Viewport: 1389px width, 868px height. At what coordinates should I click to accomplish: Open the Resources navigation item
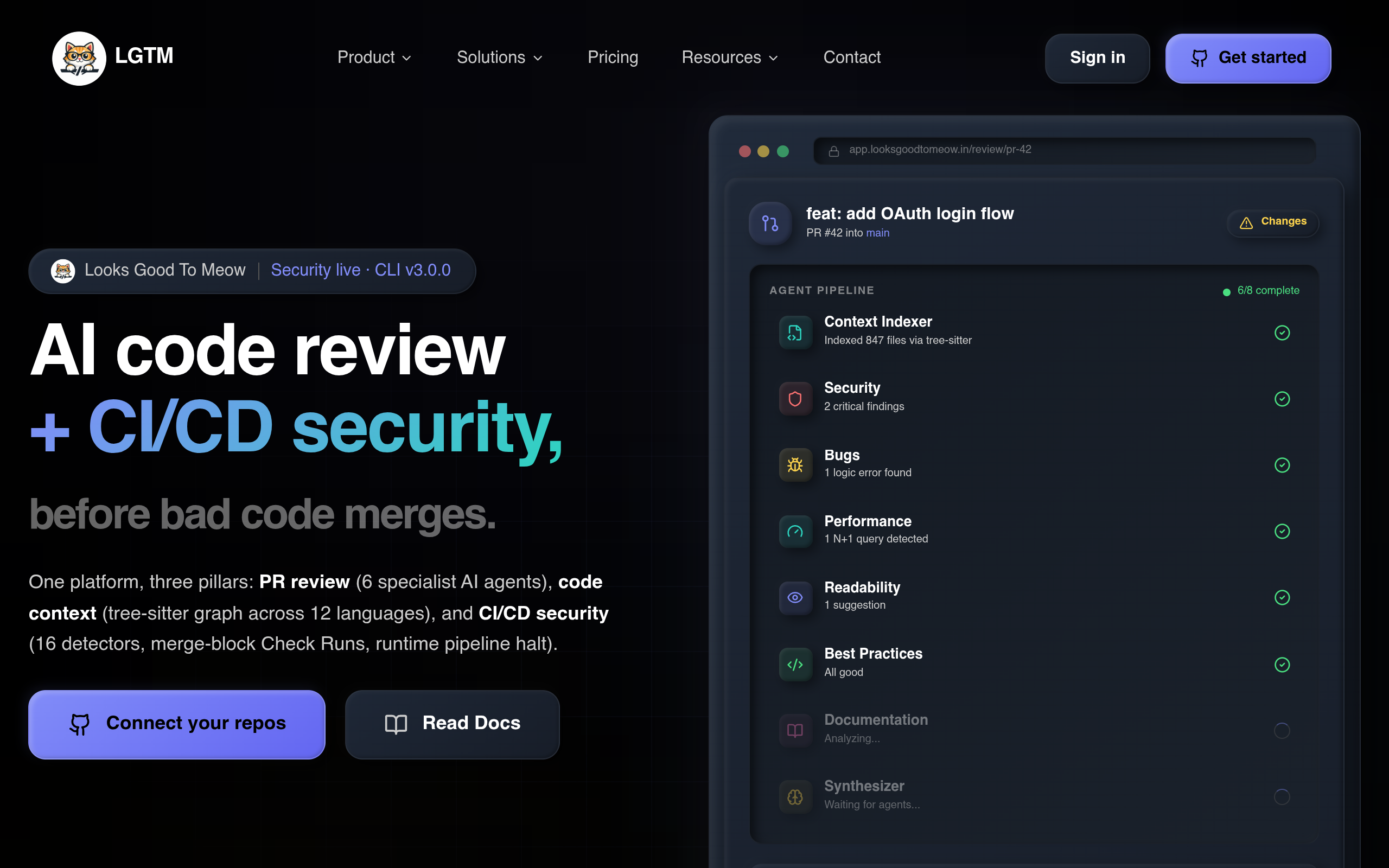730,58
